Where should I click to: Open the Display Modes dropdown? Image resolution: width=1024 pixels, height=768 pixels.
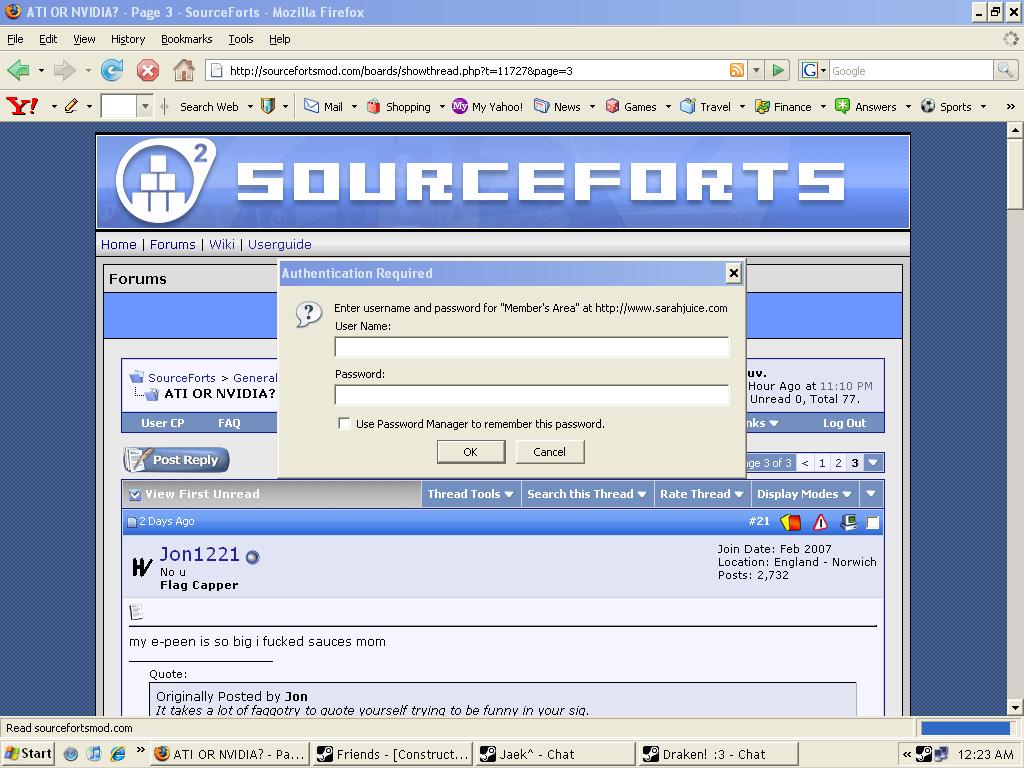pos(804,494)
